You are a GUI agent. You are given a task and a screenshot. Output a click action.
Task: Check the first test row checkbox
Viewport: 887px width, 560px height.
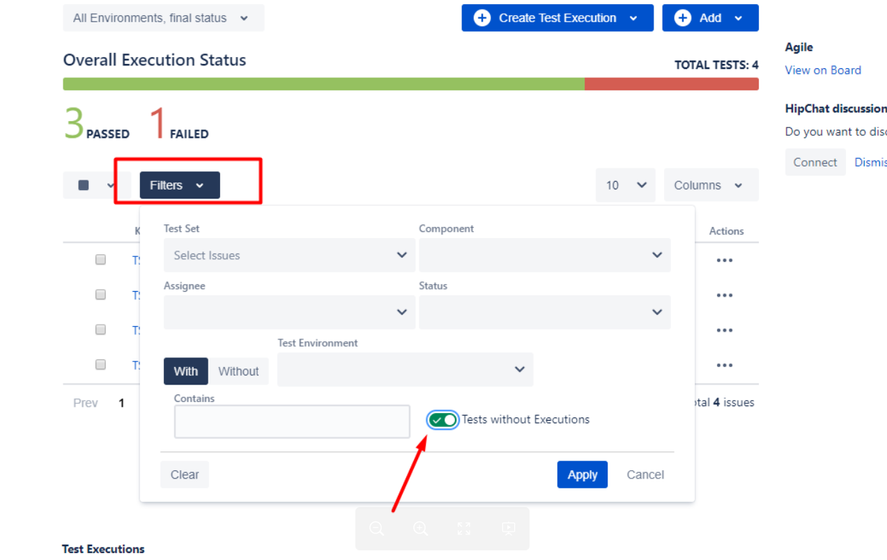101,260
